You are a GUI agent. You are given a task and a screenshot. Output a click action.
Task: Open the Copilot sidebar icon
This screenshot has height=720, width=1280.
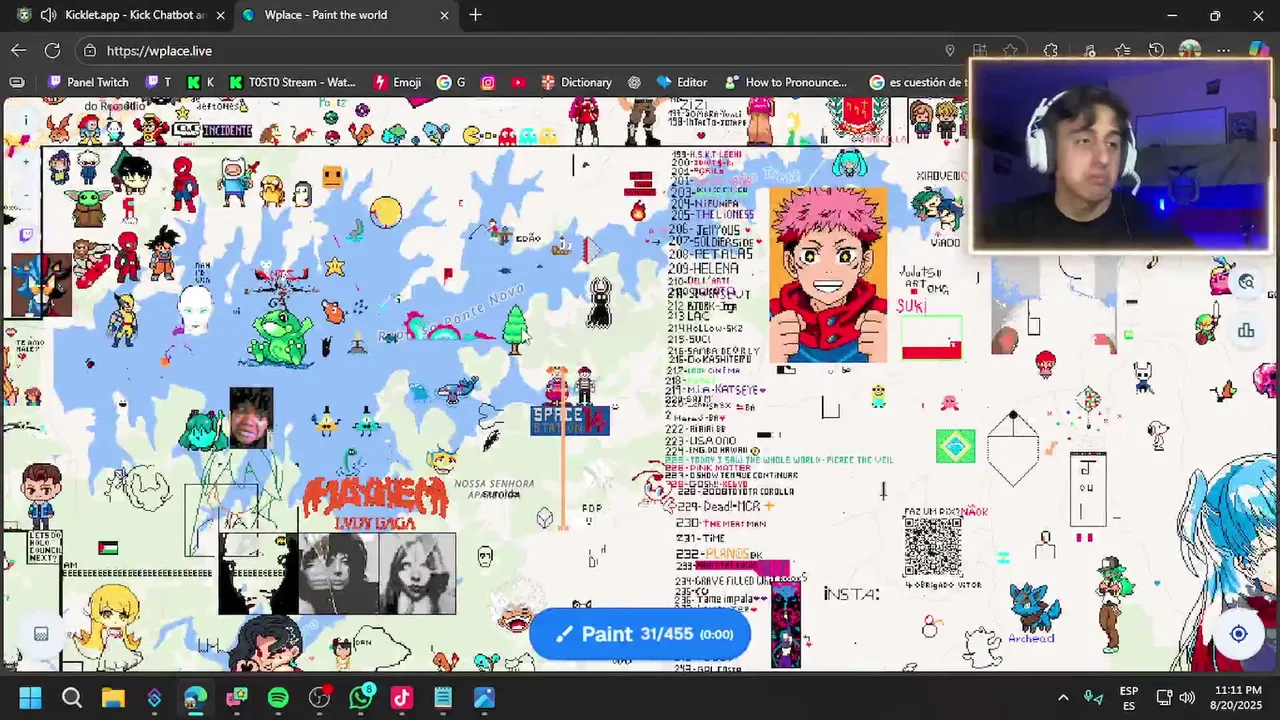(x=1258, y=50)
